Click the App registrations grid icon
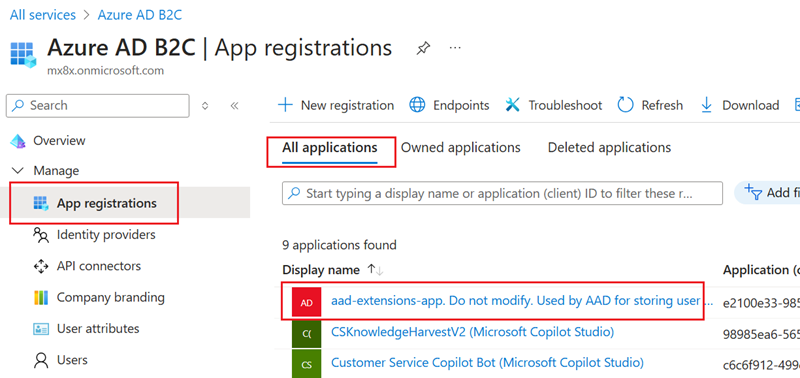 pyautogui.click(x=41, y=204)
